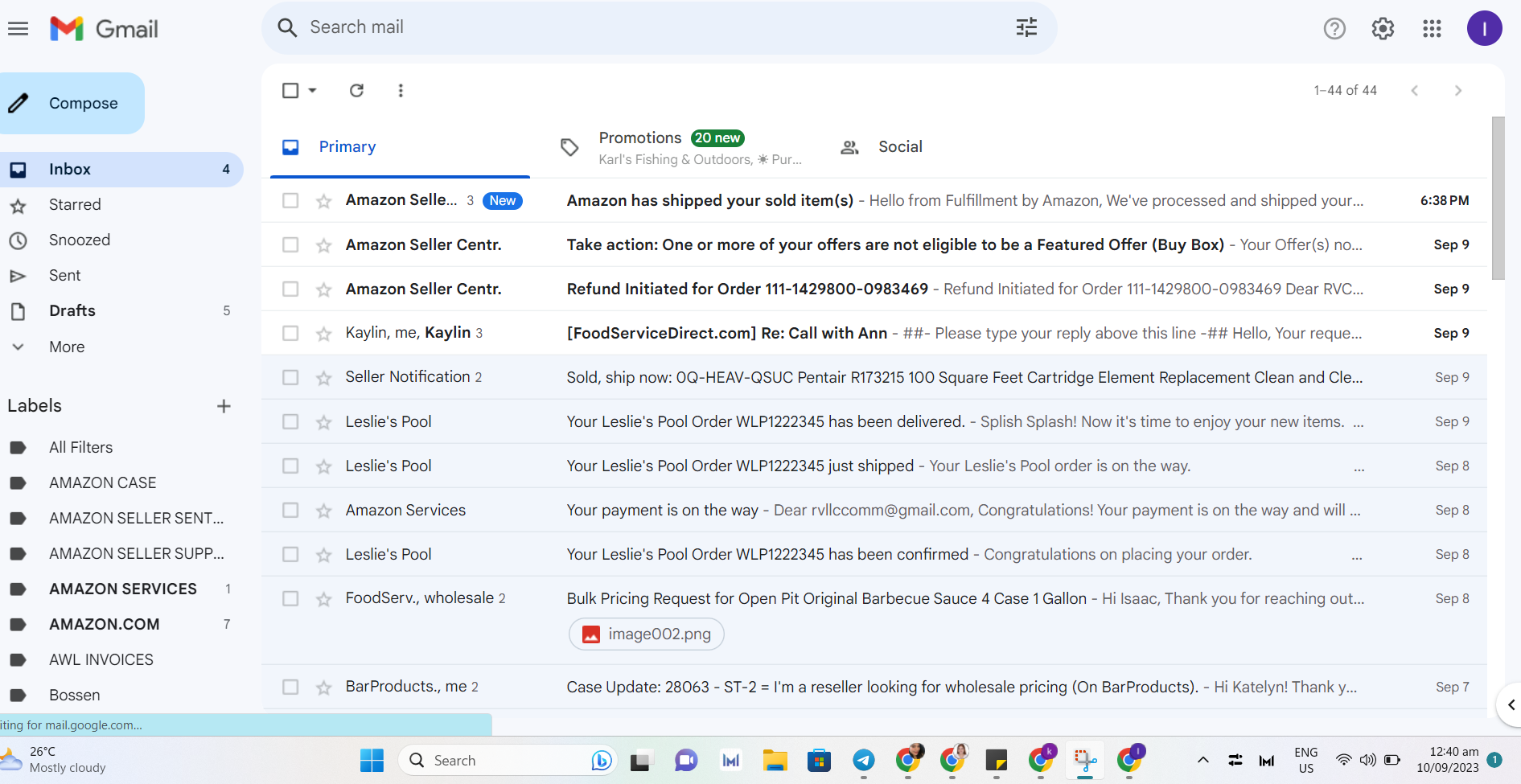Open the taskbar weather widget
This screenshot has width=1521, height=784.
[53, 760]
